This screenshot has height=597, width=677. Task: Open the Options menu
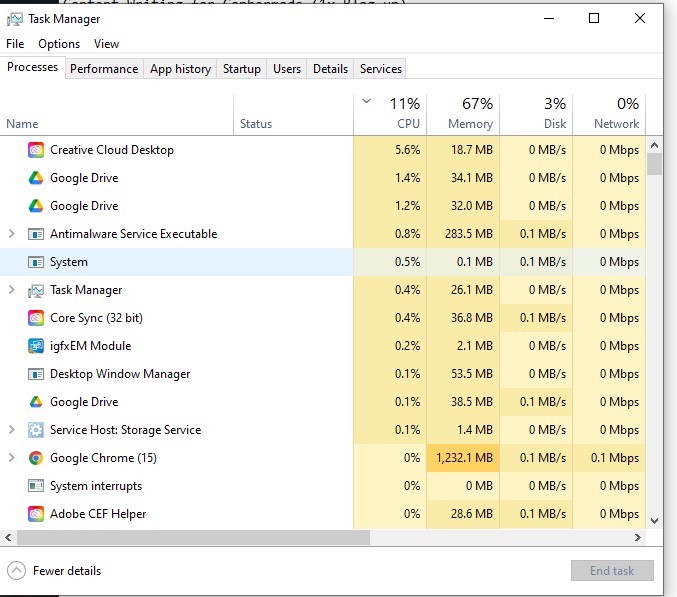click(x=59, y=44)
